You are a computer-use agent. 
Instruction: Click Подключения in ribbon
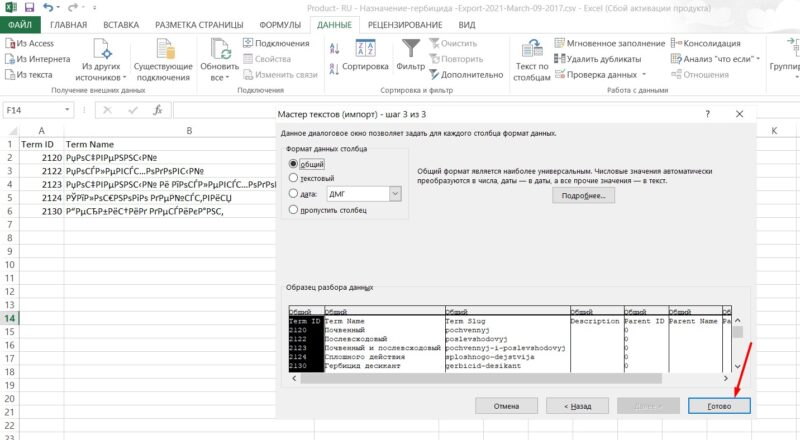pyautogui.click(x=276, y=43)
